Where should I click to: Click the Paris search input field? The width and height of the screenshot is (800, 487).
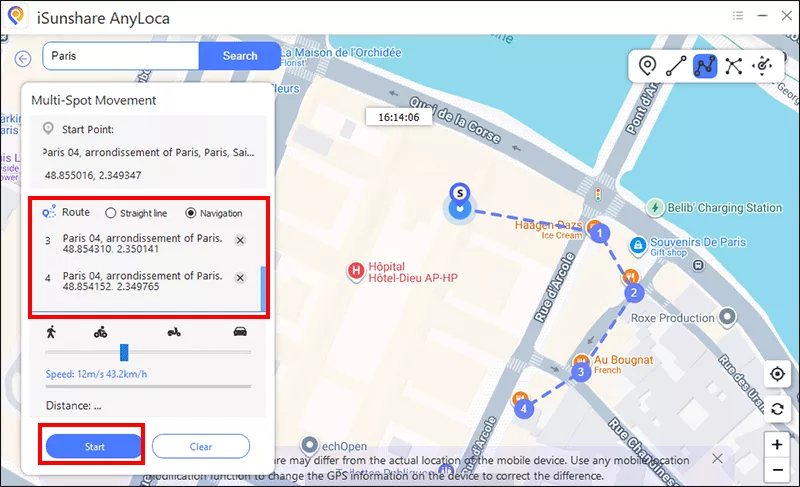[120, 56]
